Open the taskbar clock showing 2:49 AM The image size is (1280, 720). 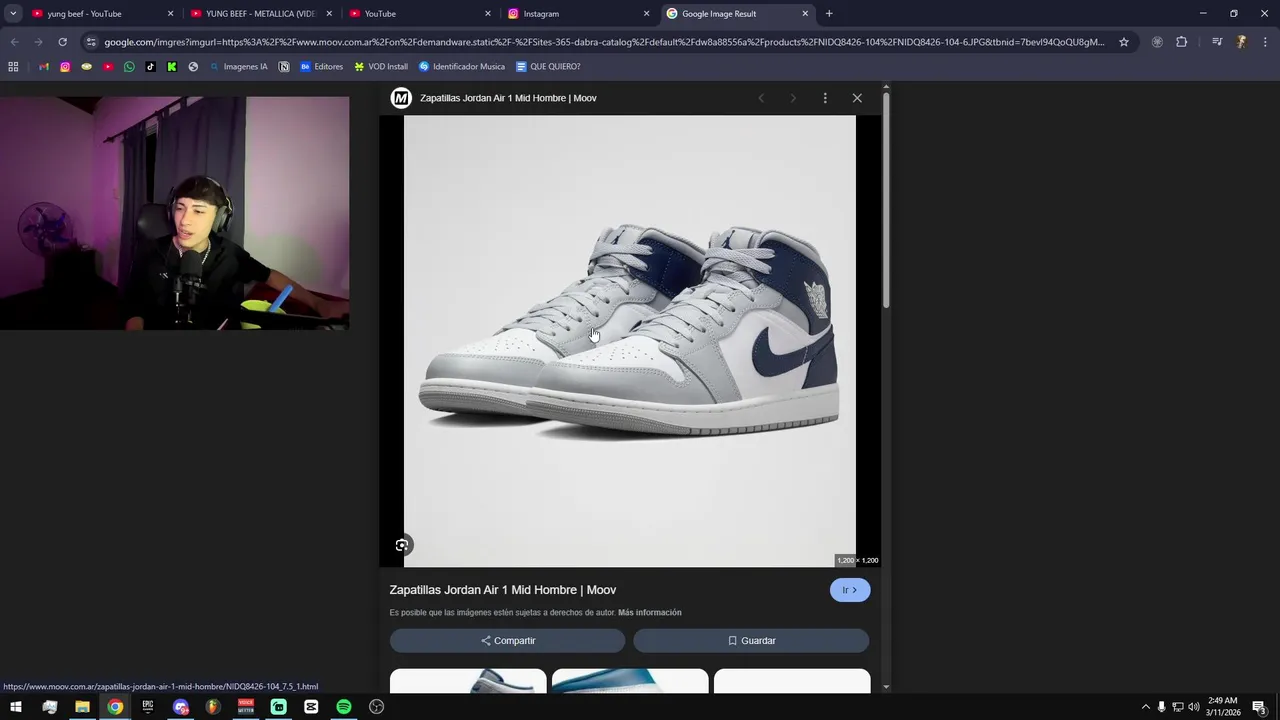tap(1223, 707)
